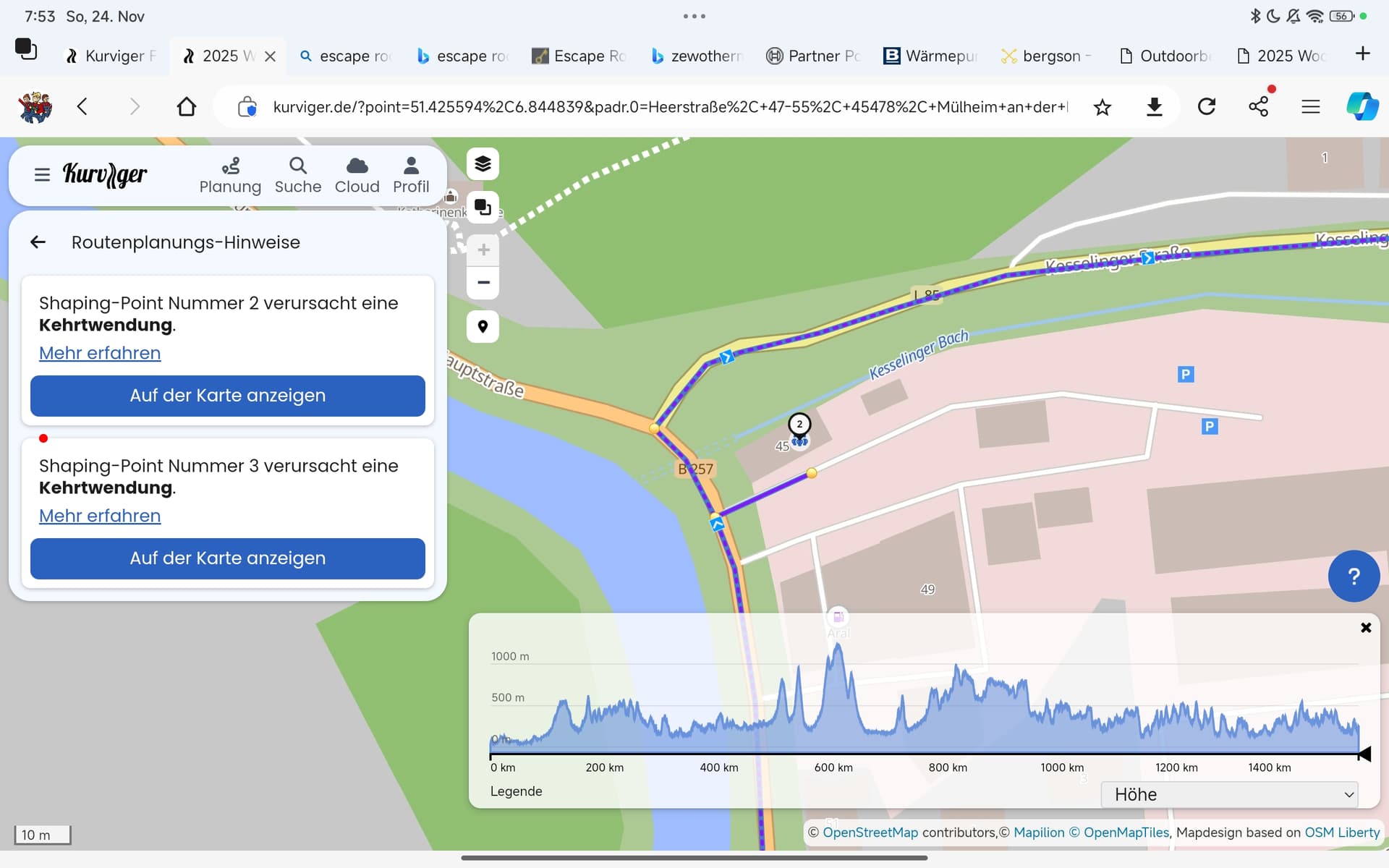Switch to Partner Po tab

815,56
